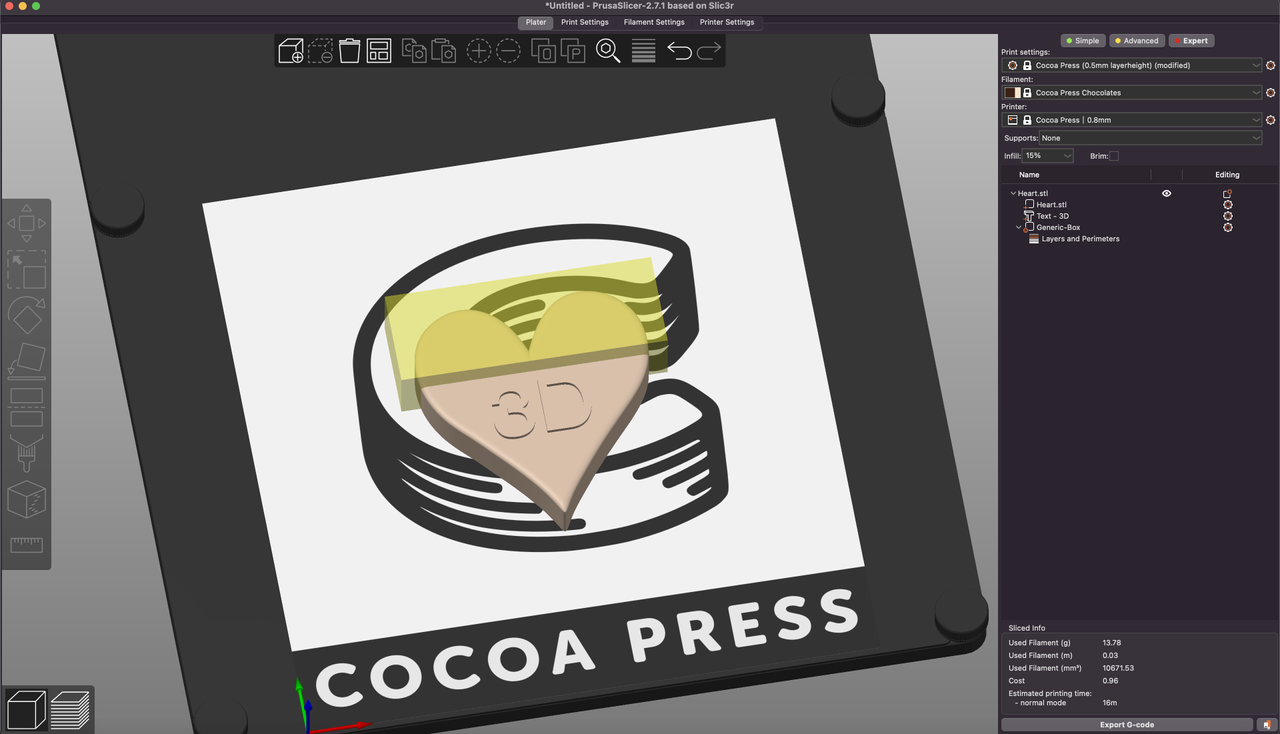Click the Add instance plus icon

click(479, 50)
